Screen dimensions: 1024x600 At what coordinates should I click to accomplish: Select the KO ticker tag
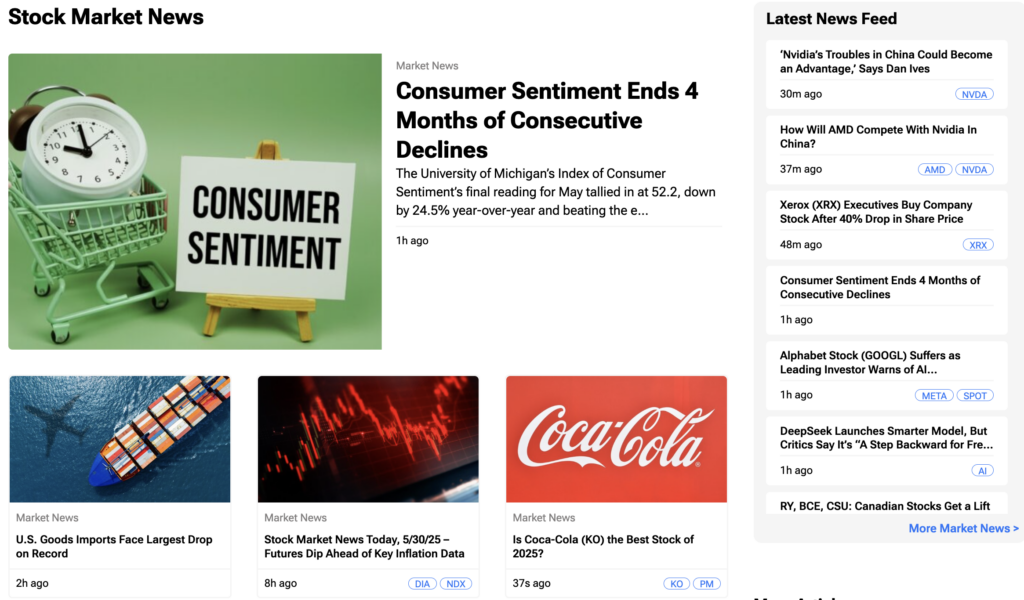[x=677, y=584]
